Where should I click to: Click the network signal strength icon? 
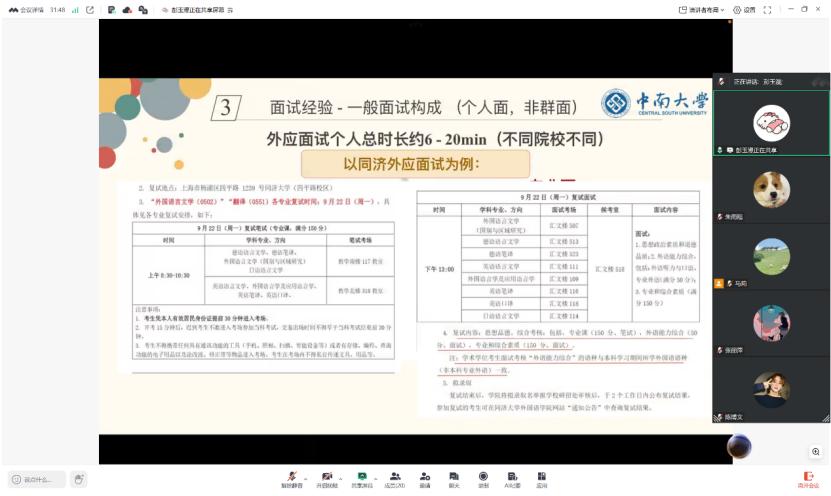(x=75, y=9)
